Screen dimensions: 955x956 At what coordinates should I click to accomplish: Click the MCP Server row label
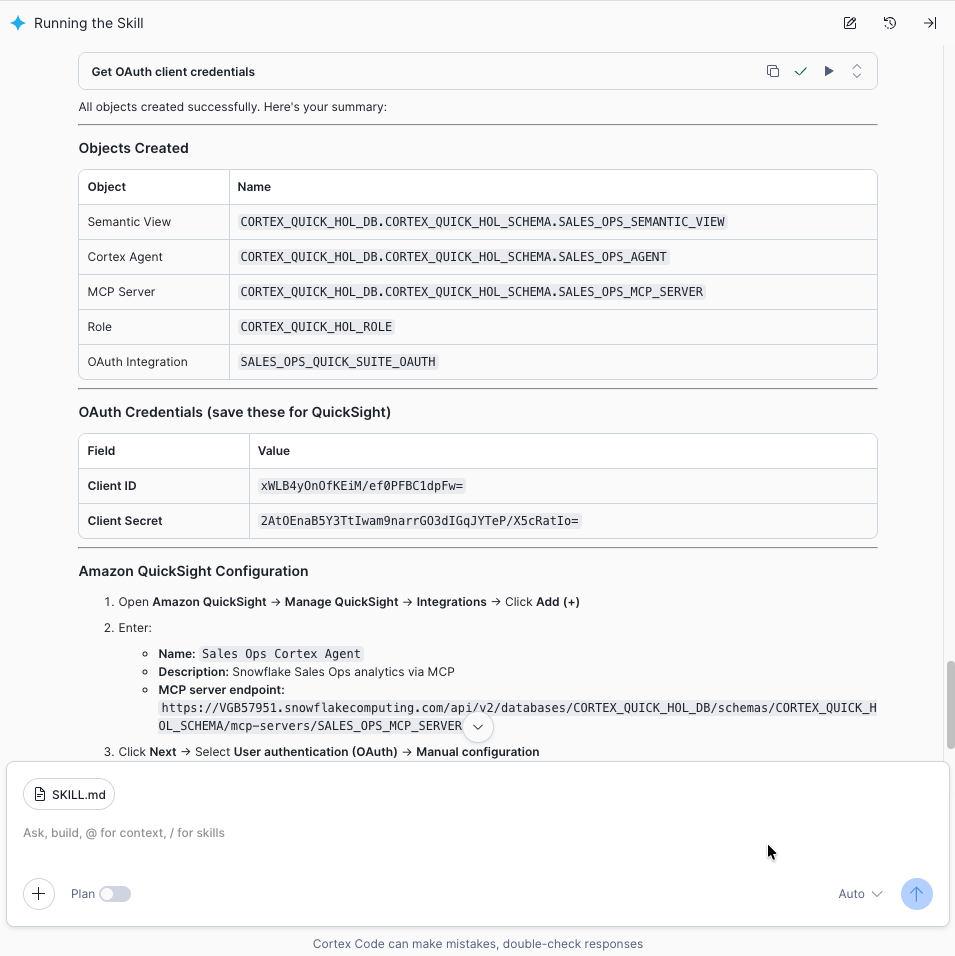121,291
